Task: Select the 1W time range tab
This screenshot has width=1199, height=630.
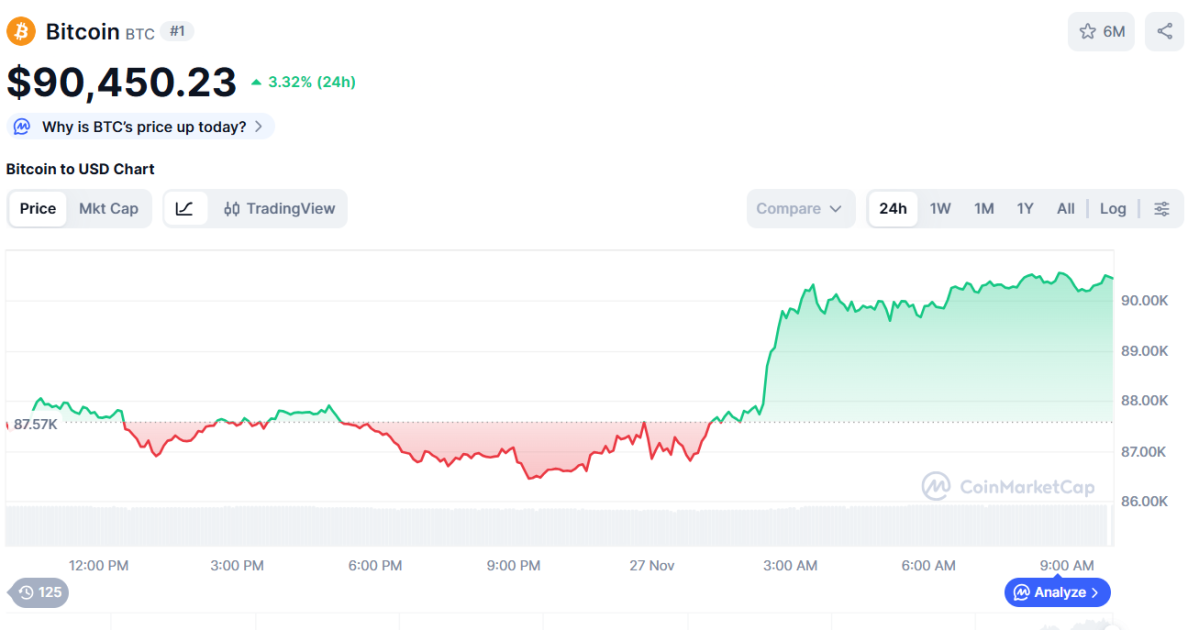Action: point(940,208)
